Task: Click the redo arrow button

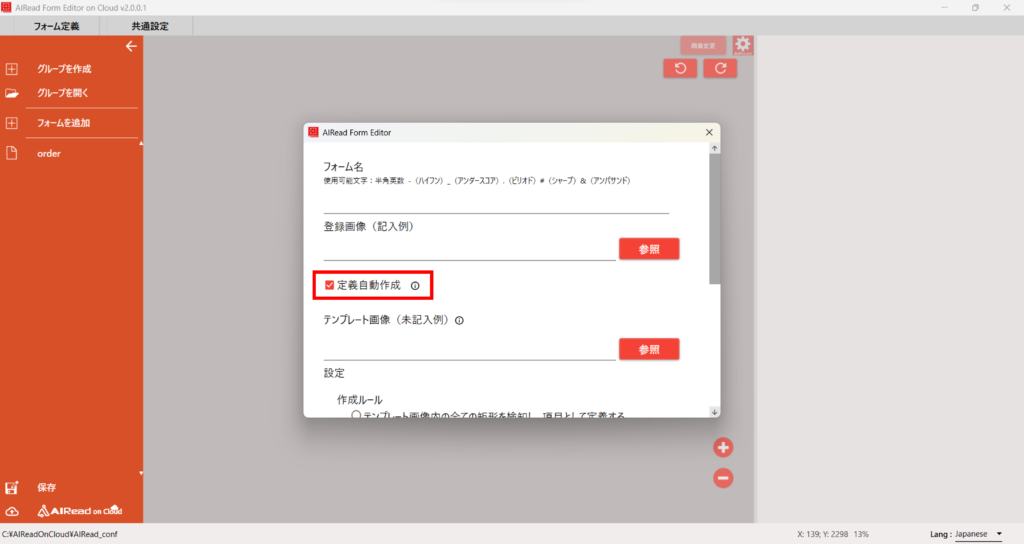Action: pos(720,68)
